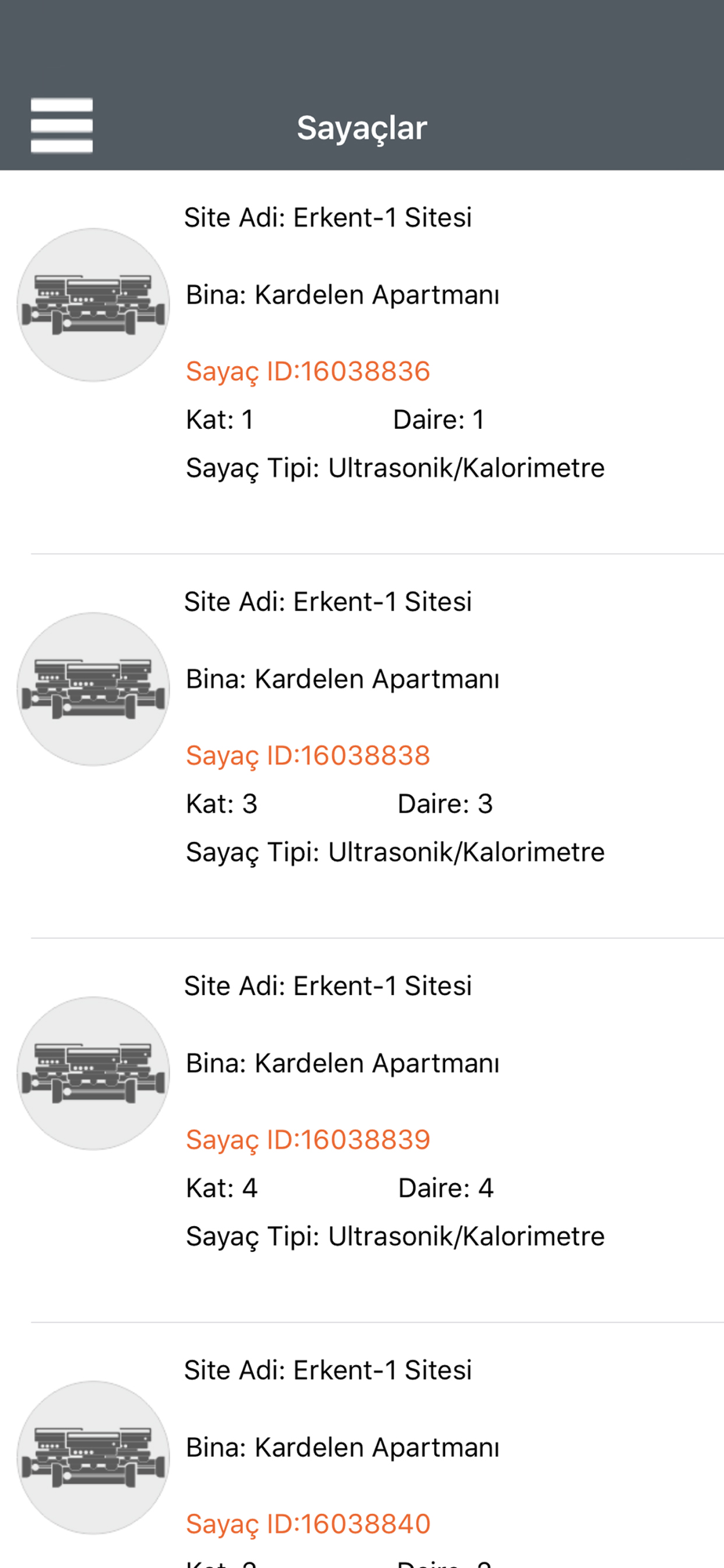Tap Site Adi text in second entry

(x=328, y=601)
